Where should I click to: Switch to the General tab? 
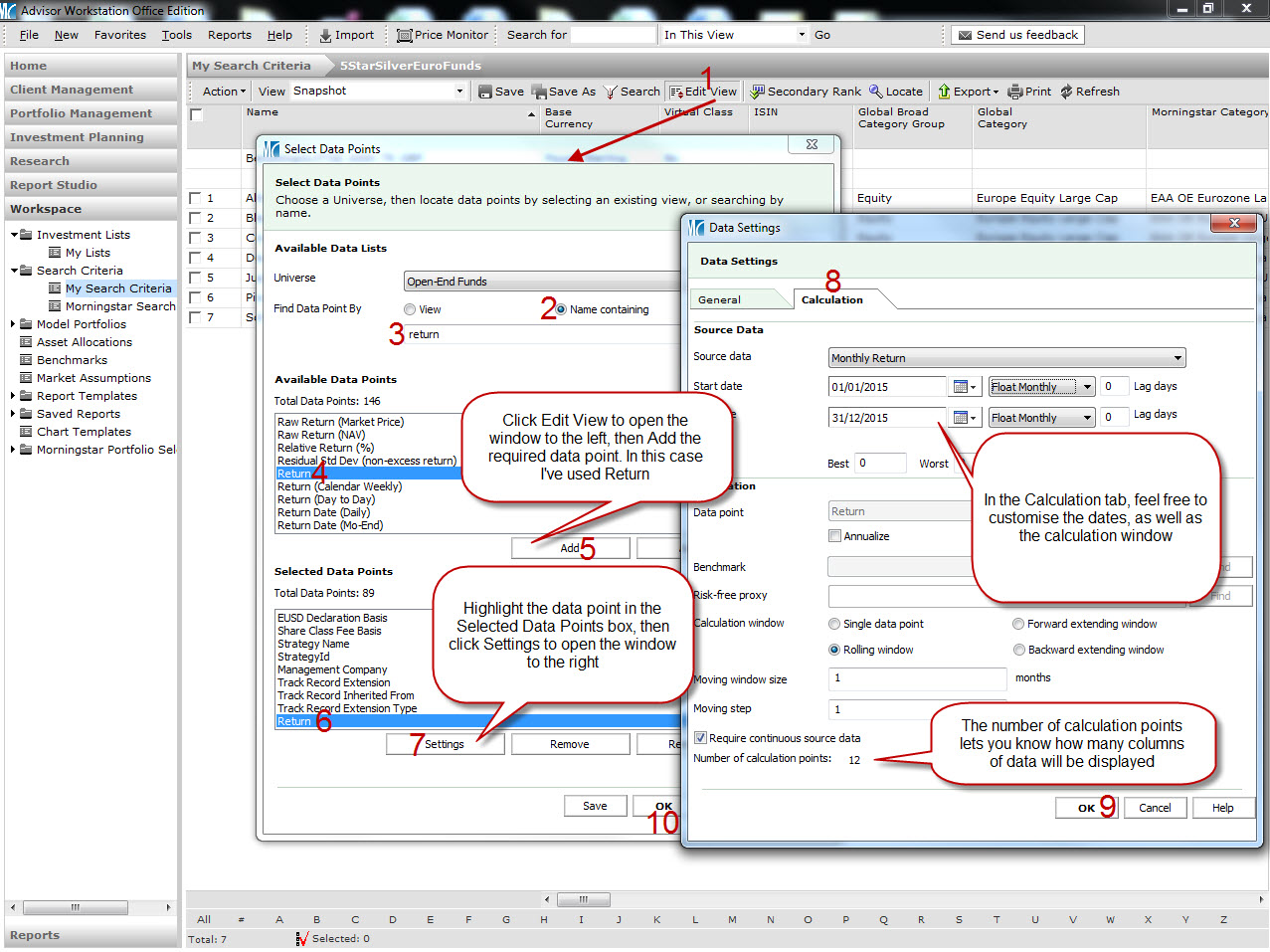(x=719, y=299)
